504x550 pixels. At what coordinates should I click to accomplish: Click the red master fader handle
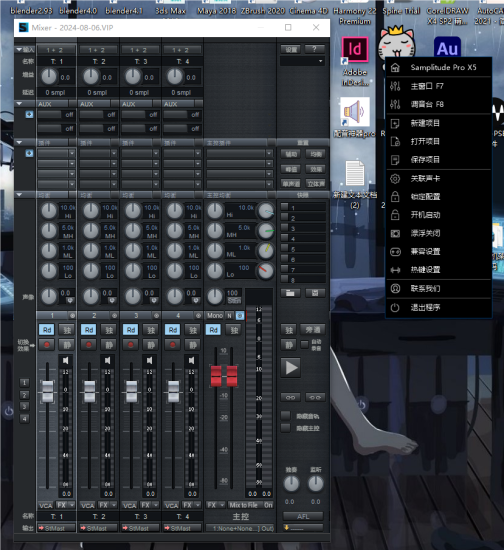coord(224,375)
